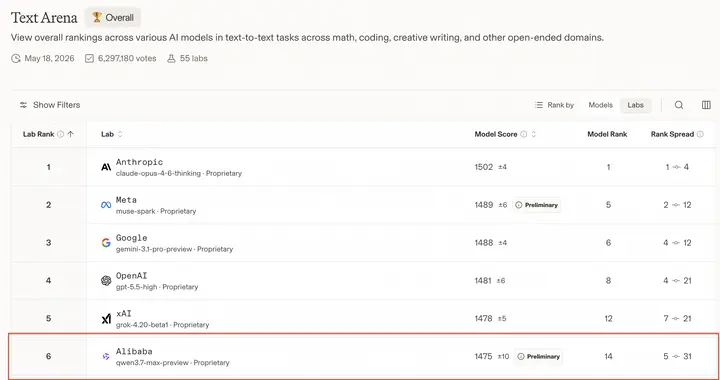Open the search magnifier icon
Image resolution: width=720 pixels, height=380 pixels.
[x=679, y=105]
